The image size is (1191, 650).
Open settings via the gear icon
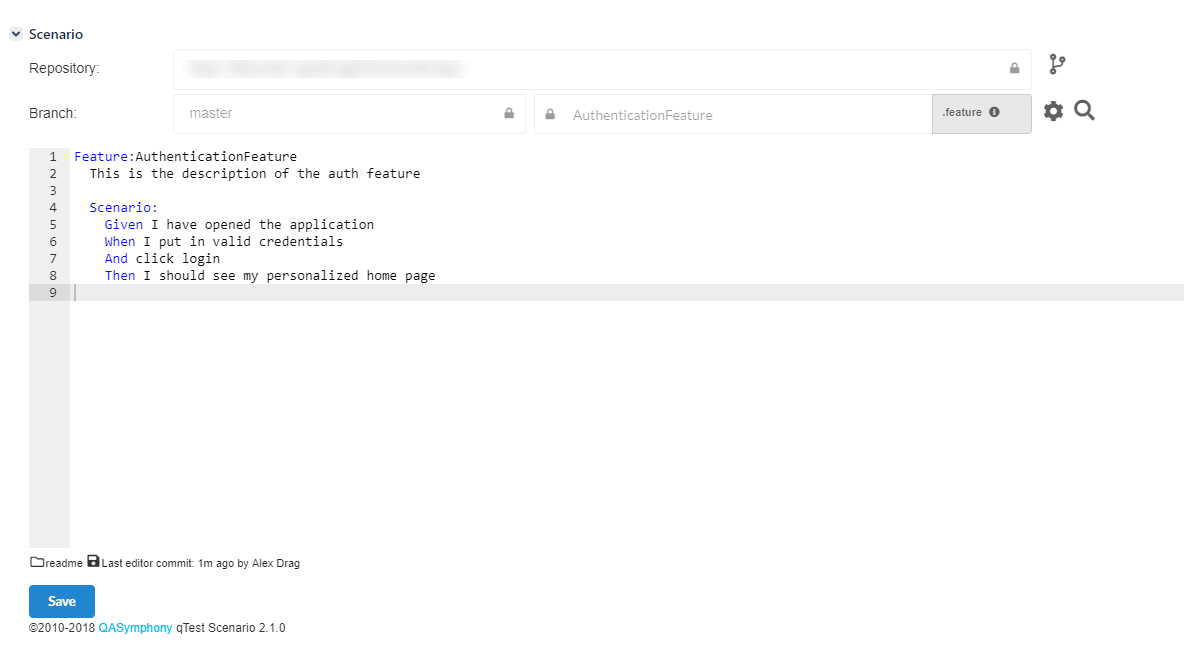click(x=1053, y=111)
